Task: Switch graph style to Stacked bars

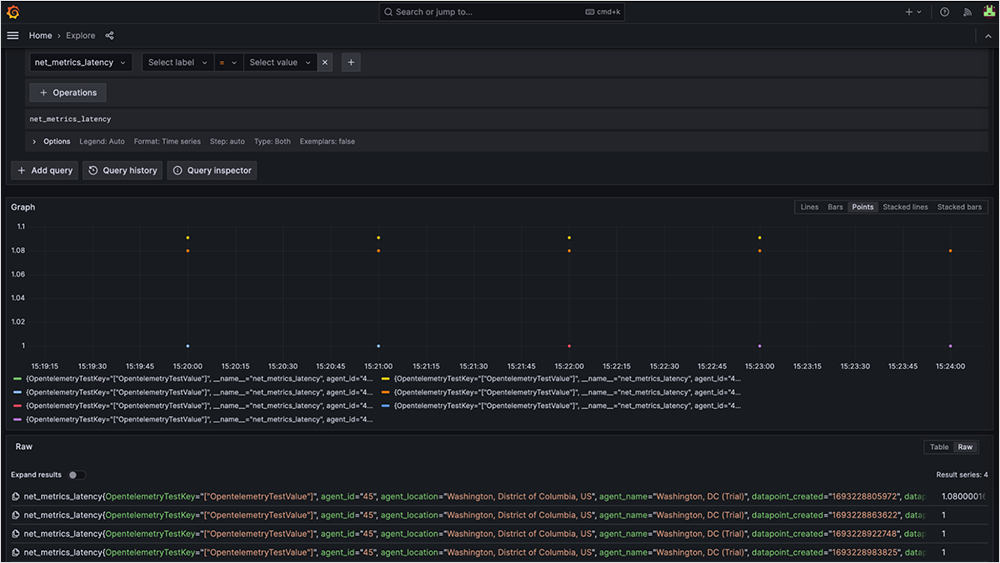Action: coord(958,207)
